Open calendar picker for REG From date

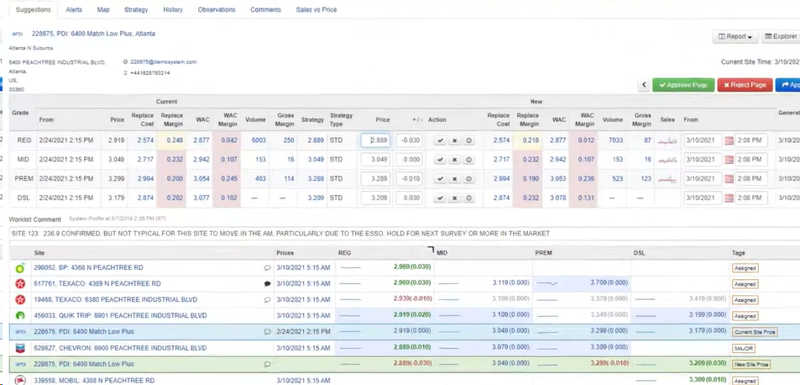click(x=729, y=141)
